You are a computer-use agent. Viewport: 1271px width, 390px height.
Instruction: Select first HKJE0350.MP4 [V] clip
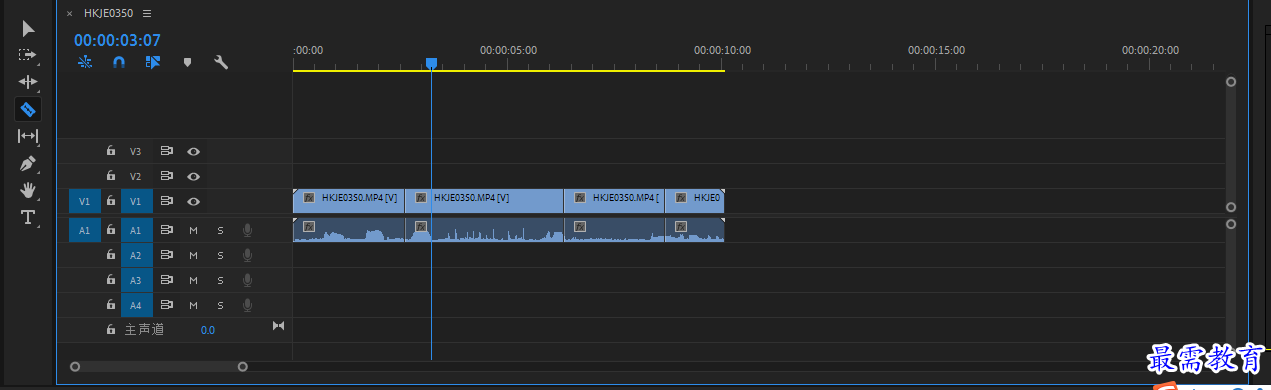[x=348, y=200]
